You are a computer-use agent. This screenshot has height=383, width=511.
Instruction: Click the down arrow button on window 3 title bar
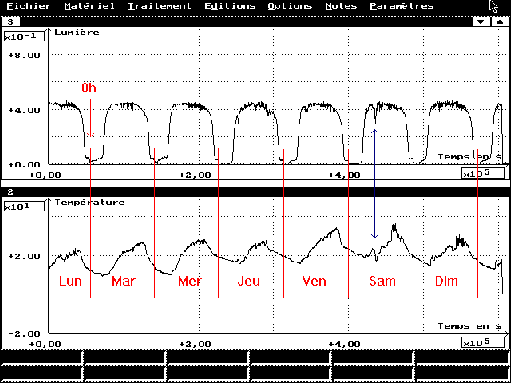[481, 22]
